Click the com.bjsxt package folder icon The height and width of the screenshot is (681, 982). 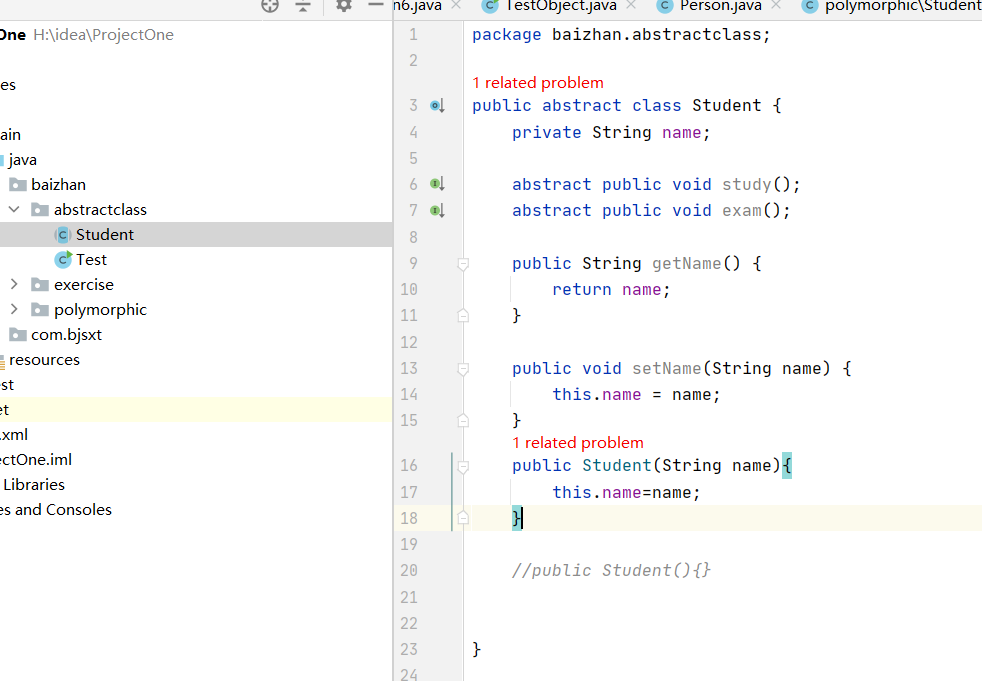[x=18, y=335]
